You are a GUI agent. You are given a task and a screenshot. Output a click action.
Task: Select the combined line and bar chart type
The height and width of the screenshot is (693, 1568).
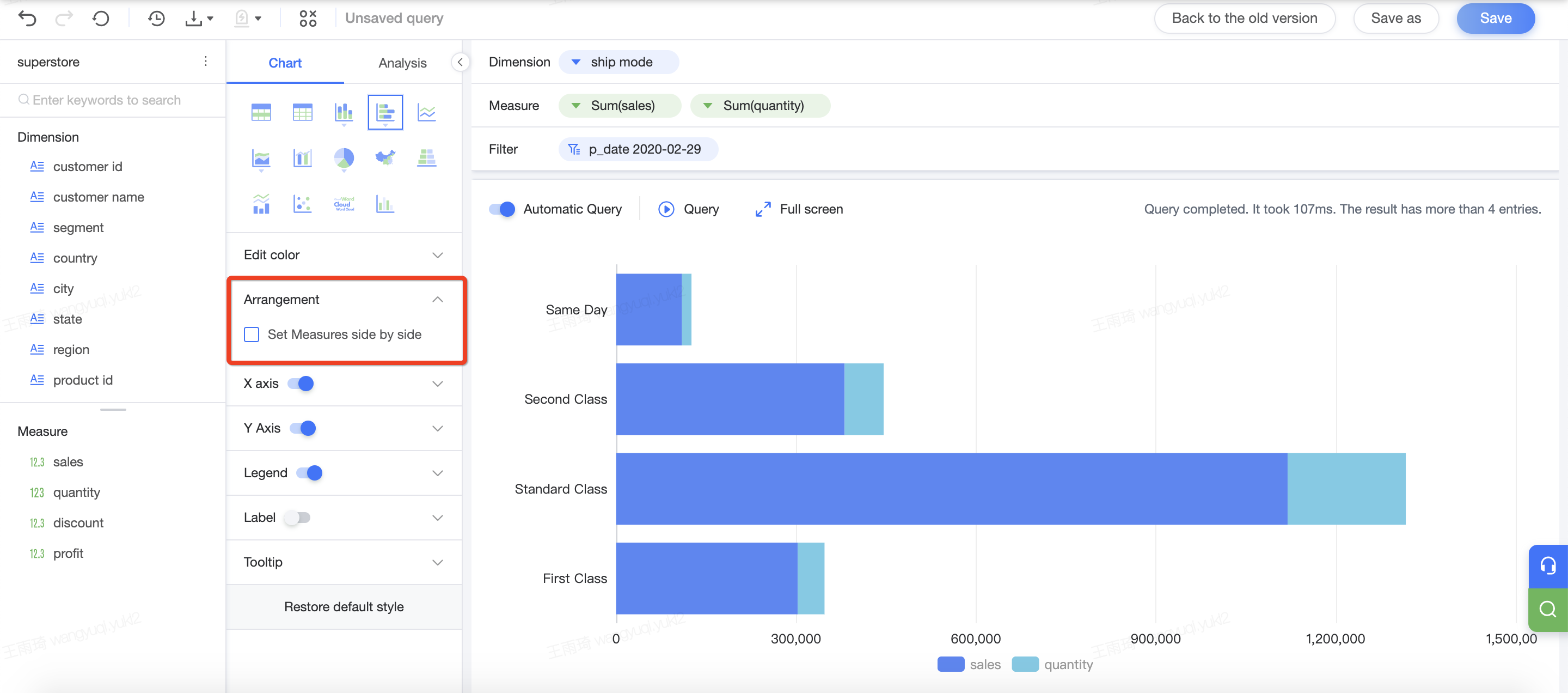pos(261,204)
